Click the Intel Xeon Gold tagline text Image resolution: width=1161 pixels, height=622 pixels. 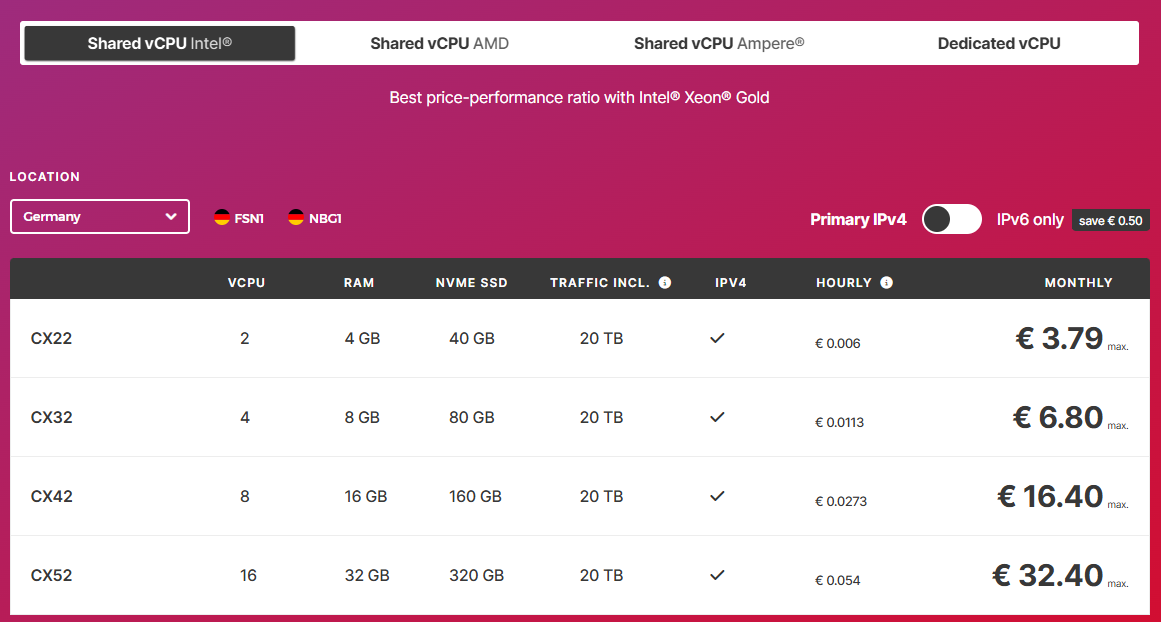[579, 97]
